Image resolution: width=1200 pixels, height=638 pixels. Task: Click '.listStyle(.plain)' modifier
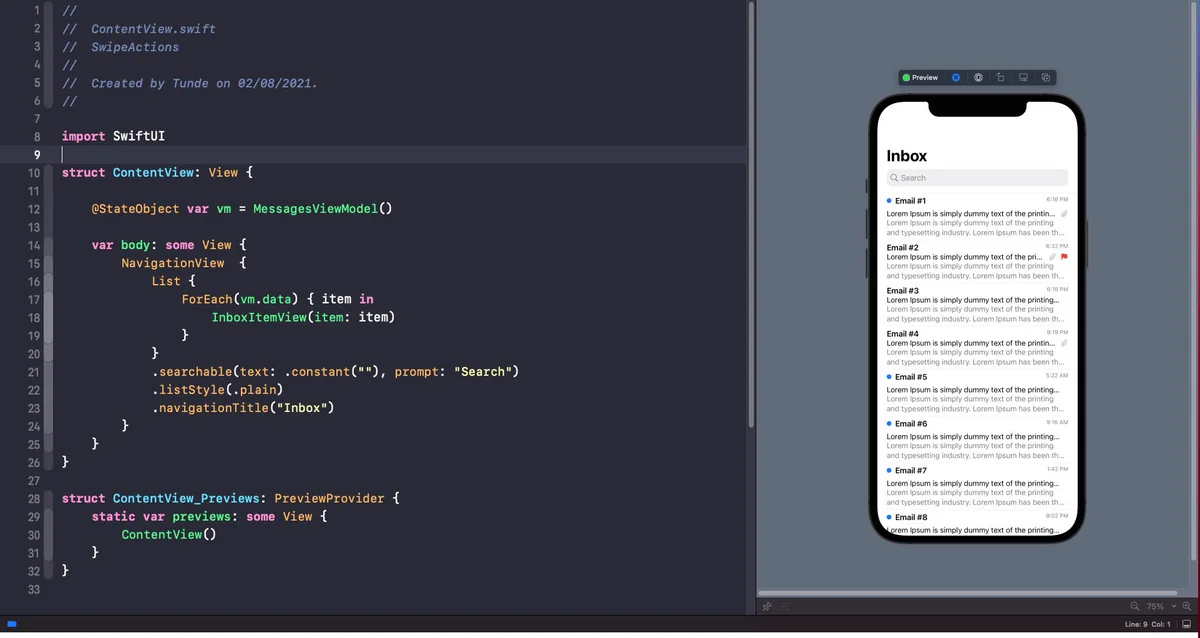tap(218, 389)
